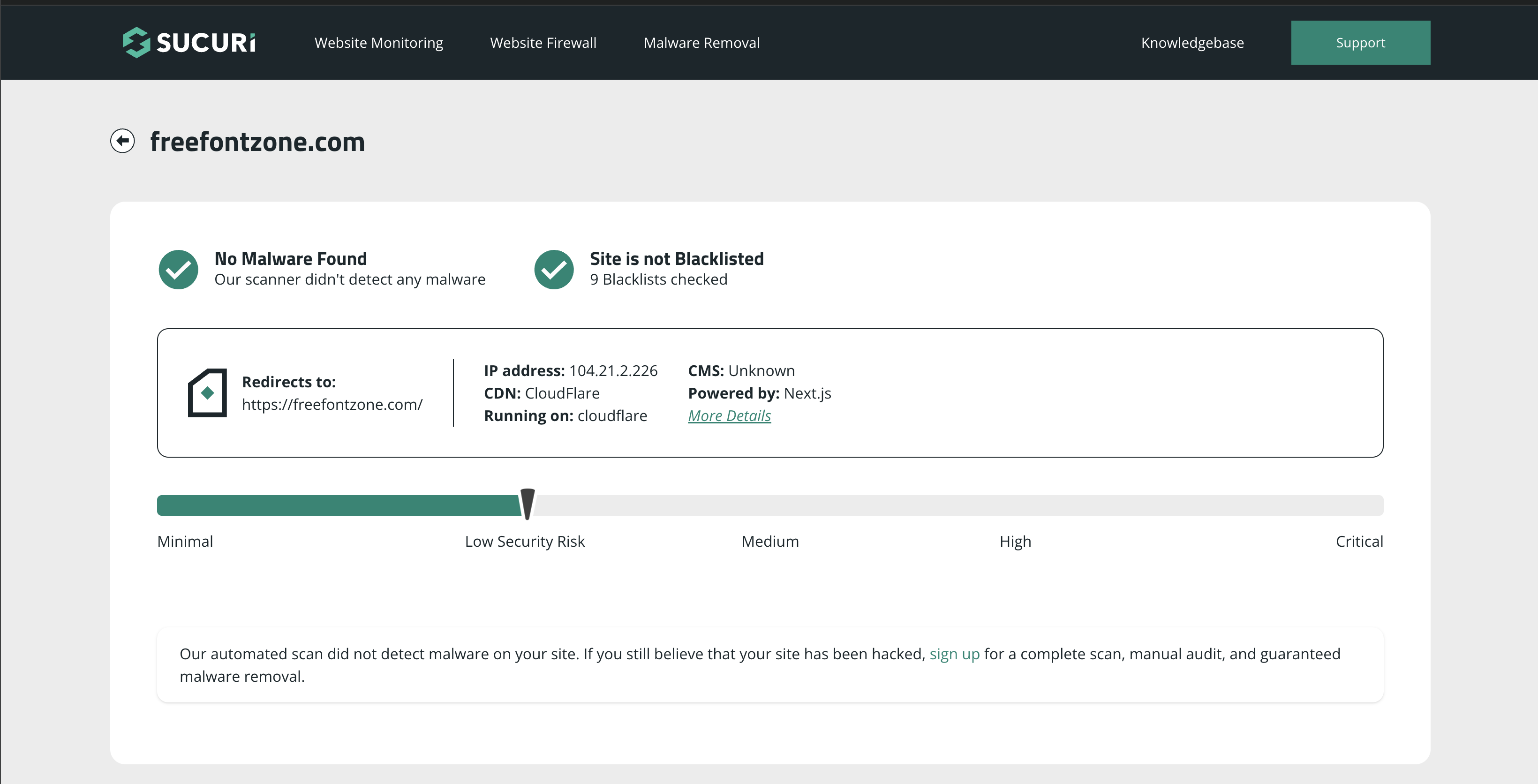The height and width of the screenshot is (784, 1538).
Task: Click the No Malware Found checkmark icon
Action: pos(178,269)
